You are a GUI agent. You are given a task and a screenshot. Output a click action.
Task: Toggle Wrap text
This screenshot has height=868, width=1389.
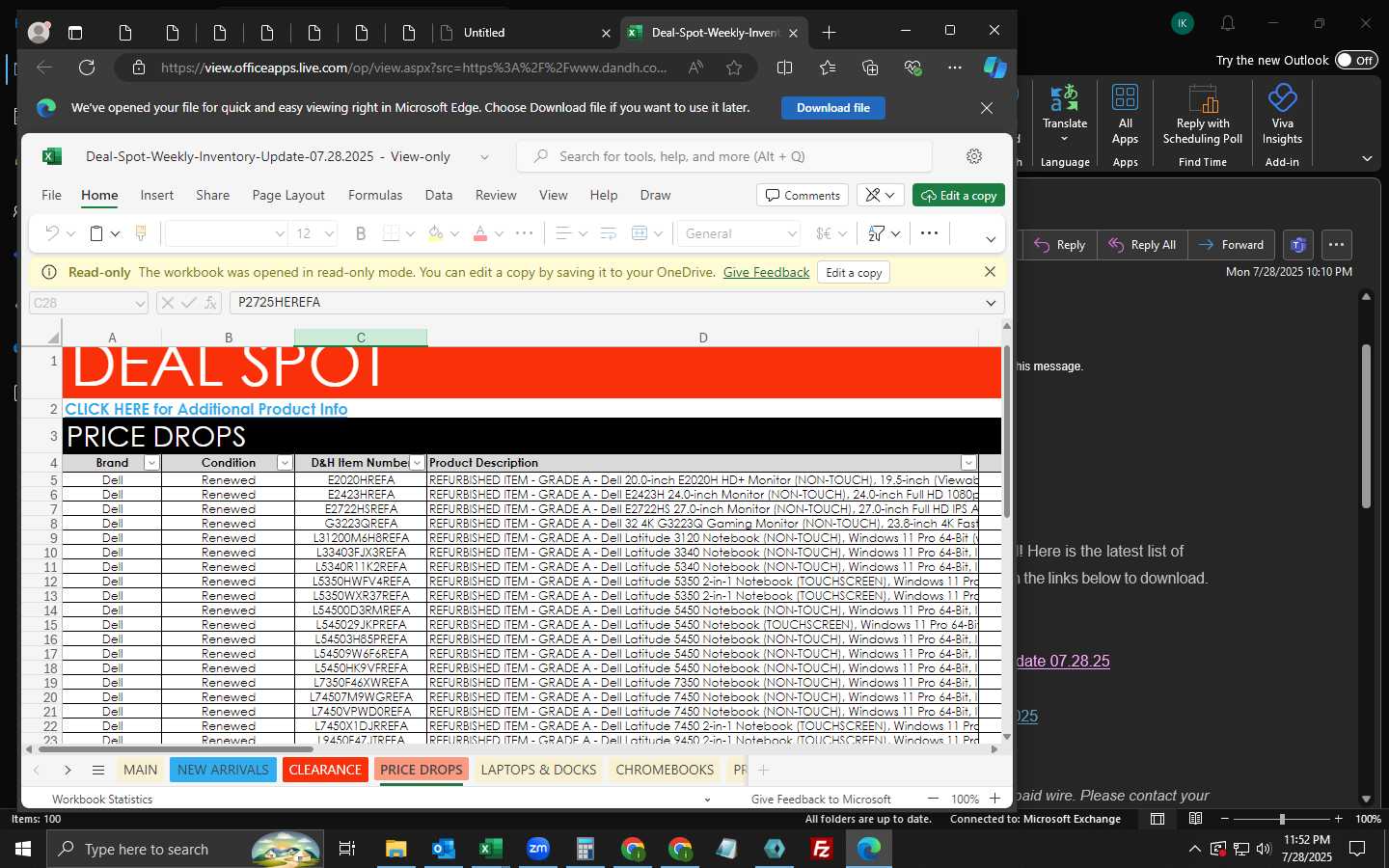[x=609, y=233]
